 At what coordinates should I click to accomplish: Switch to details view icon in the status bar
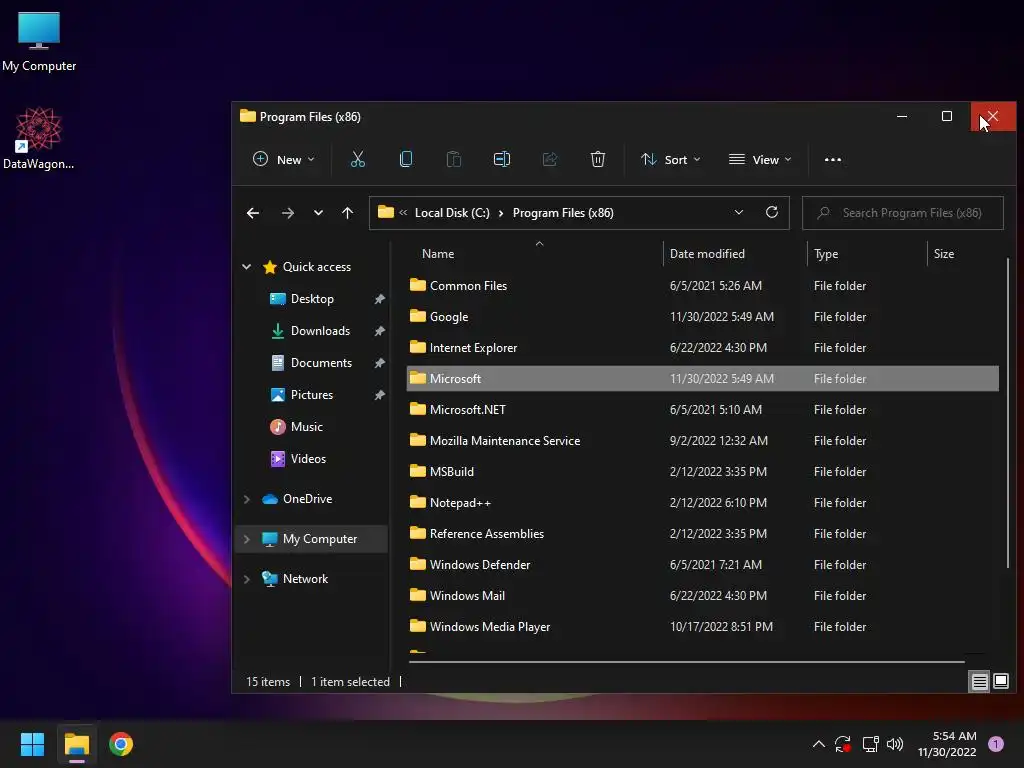point(980,682)
